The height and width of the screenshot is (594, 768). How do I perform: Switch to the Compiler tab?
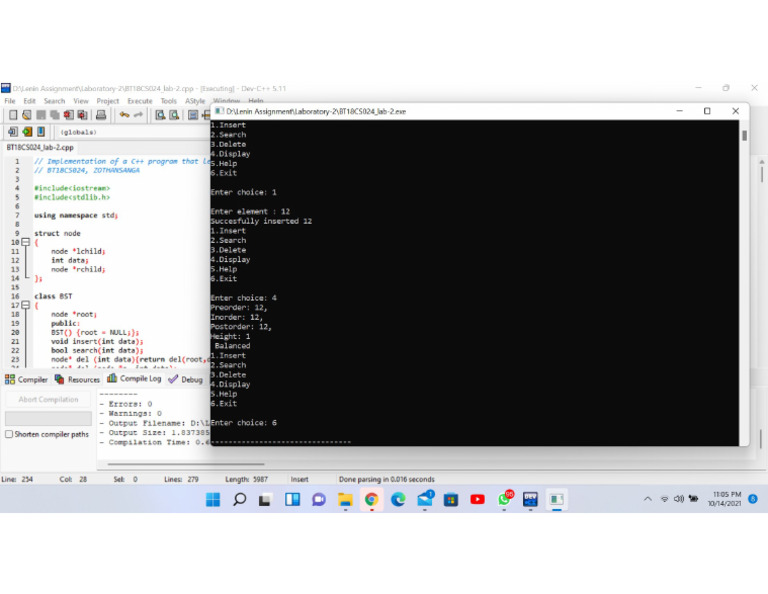coord(26,380)
